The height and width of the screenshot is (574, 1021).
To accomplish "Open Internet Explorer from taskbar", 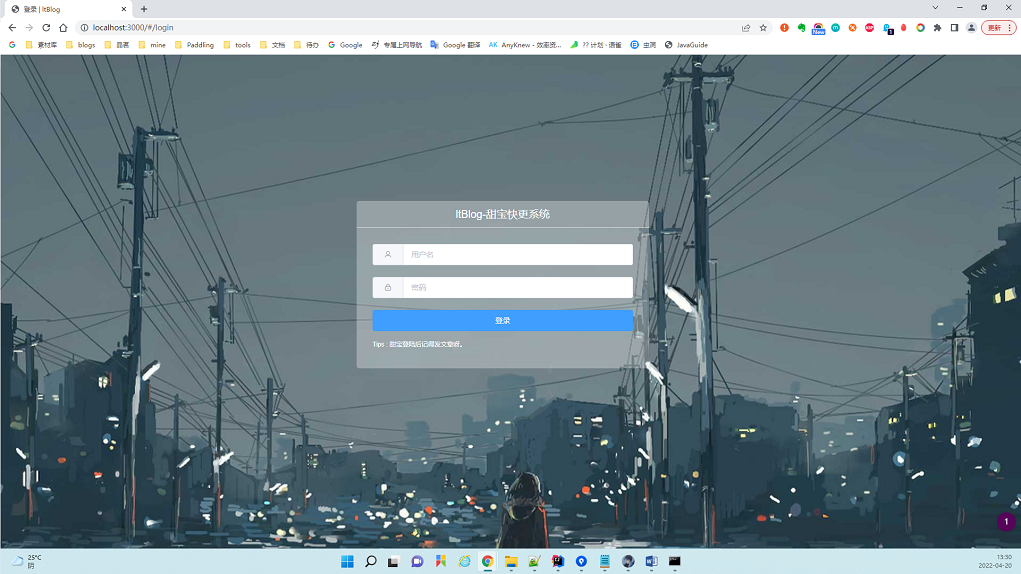I will (x=464, y=561).
